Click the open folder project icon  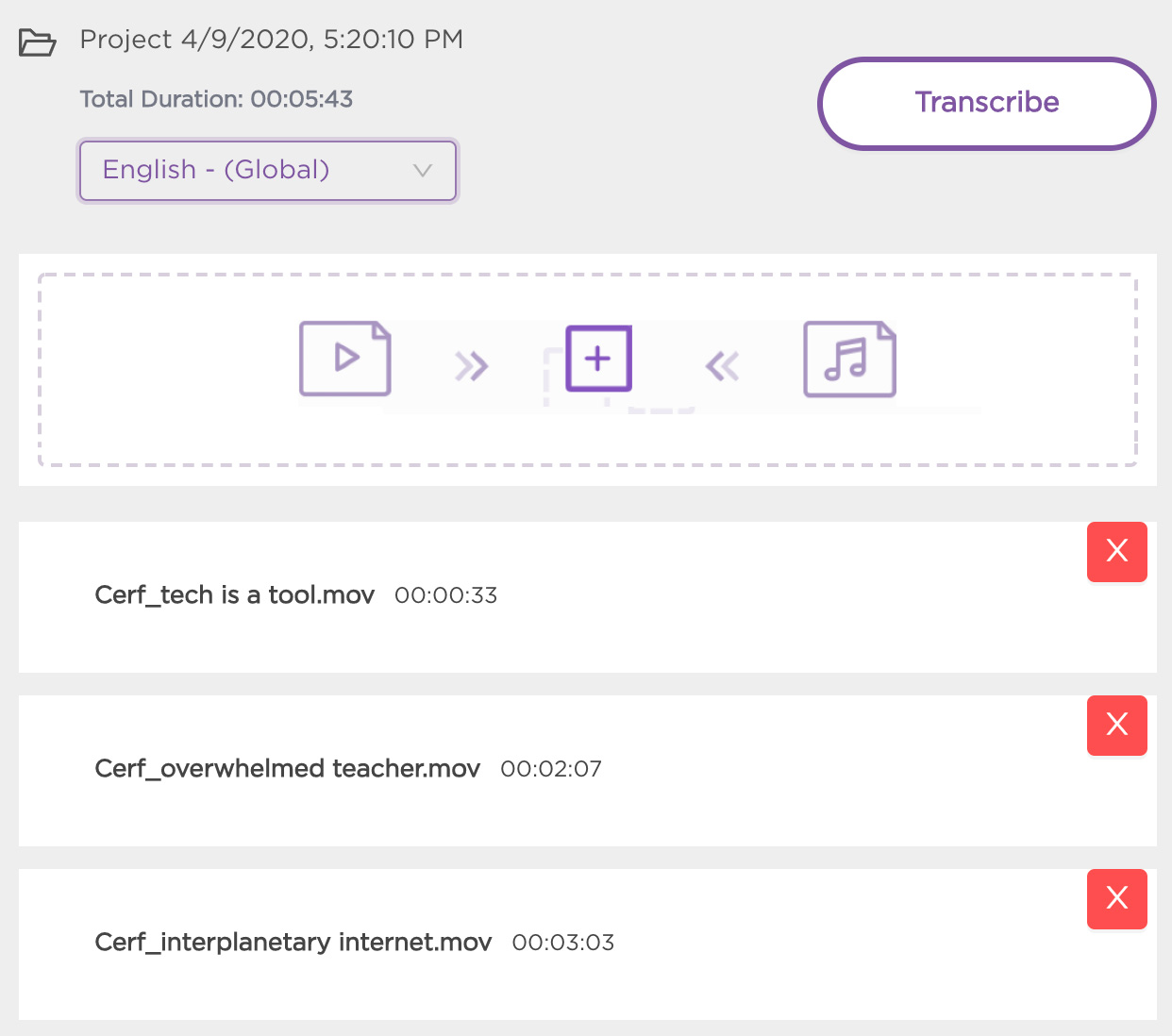38,42
